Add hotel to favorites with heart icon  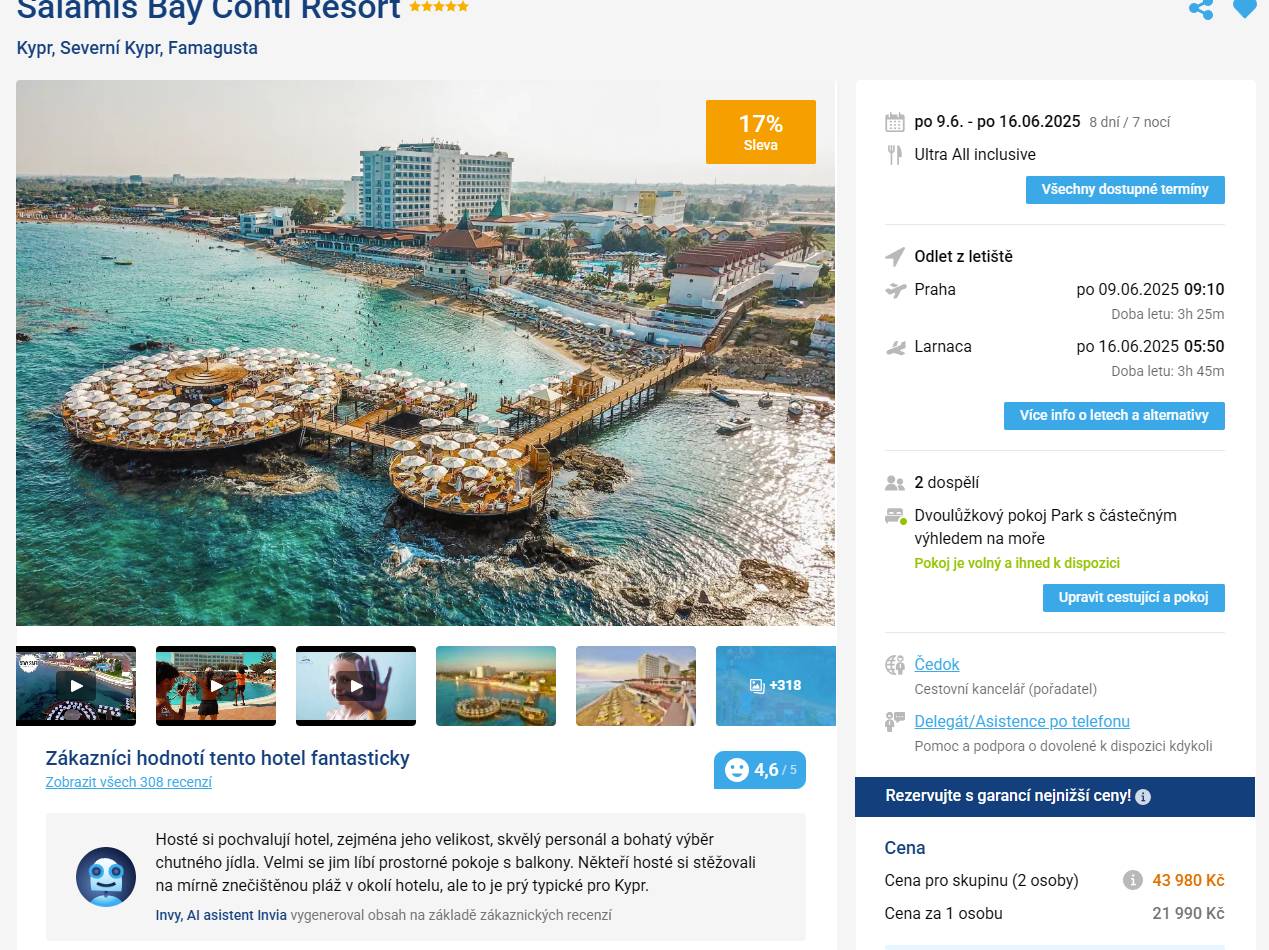tap(1244, 9)
